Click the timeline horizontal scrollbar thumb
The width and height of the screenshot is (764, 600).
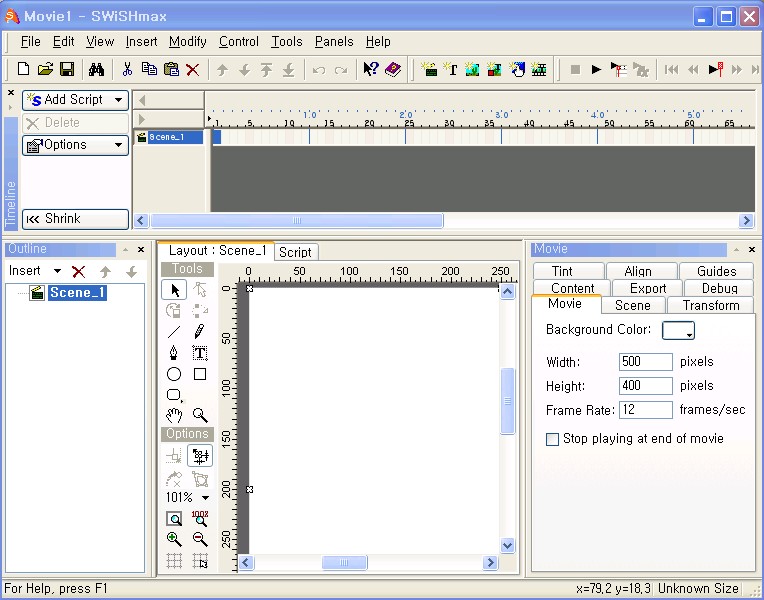click(x=297, y=221)
